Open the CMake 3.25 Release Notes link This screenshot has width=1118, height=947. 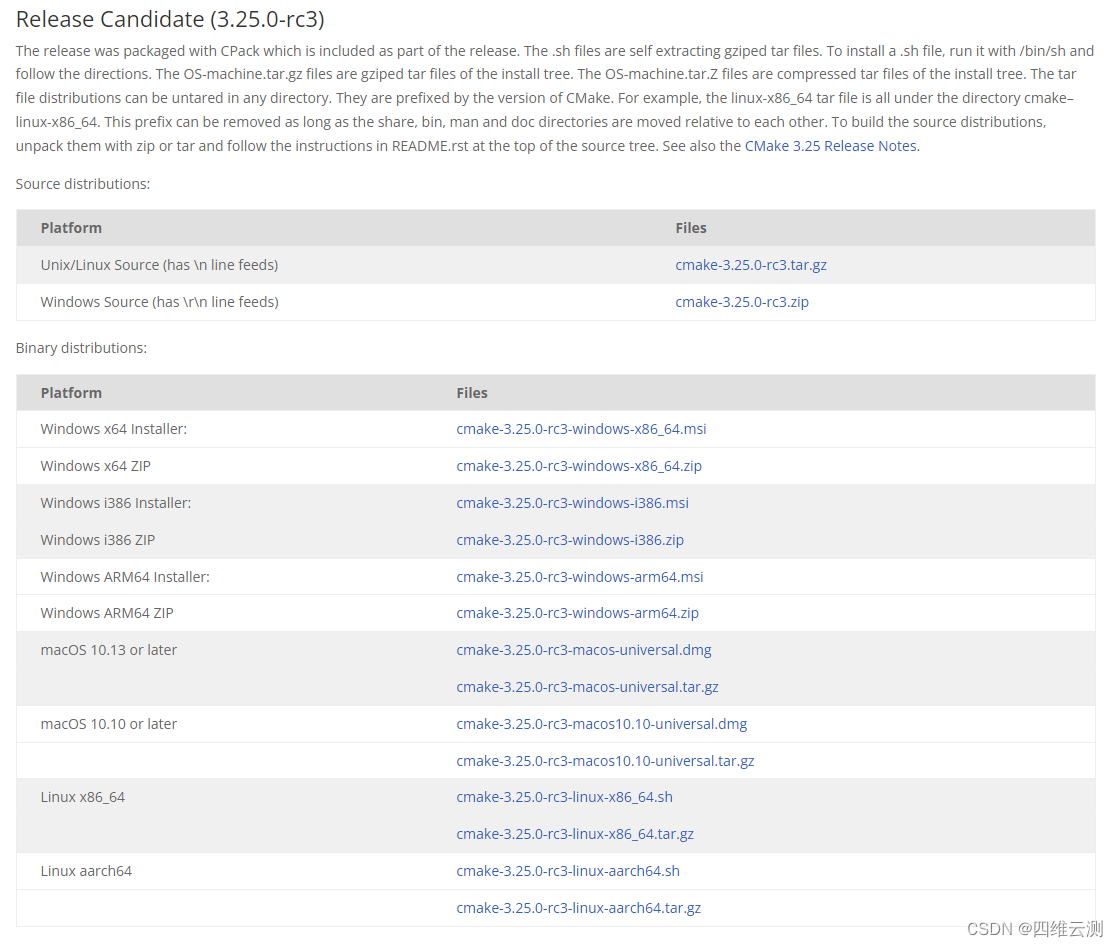830,145
